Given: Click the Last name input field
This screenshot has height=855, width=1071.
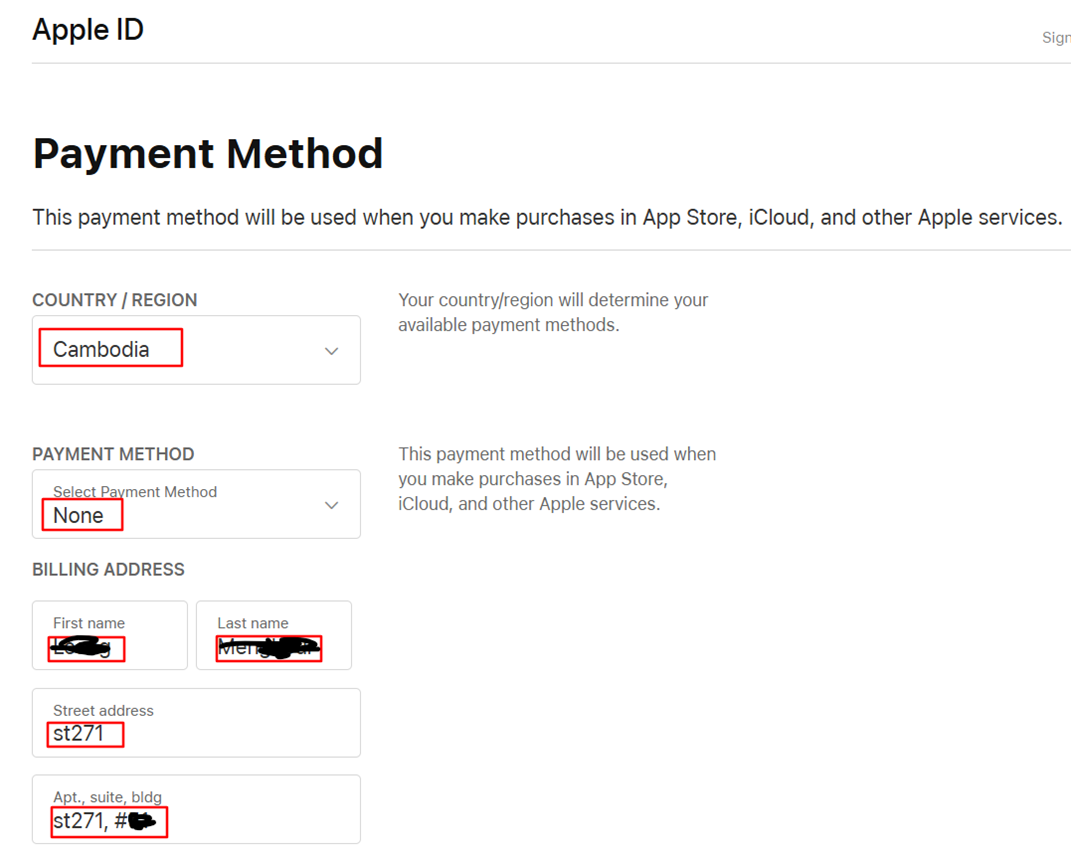Looking at the screenshot, I should click(274, 635).
